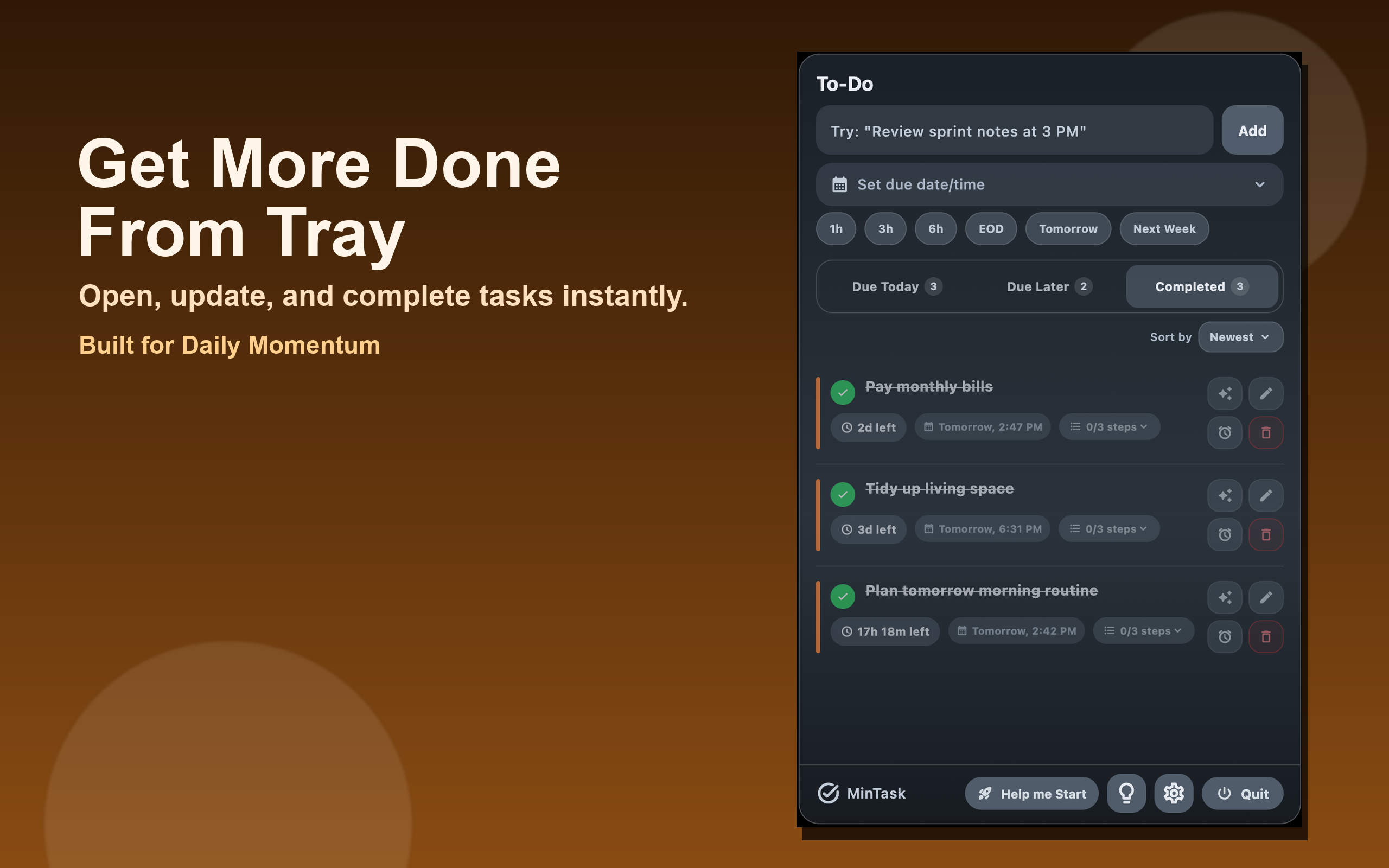Set alarm reminder for Pay monthly bills
The height and width of the screenshot is (868, 1389).
click(1224, 433)
